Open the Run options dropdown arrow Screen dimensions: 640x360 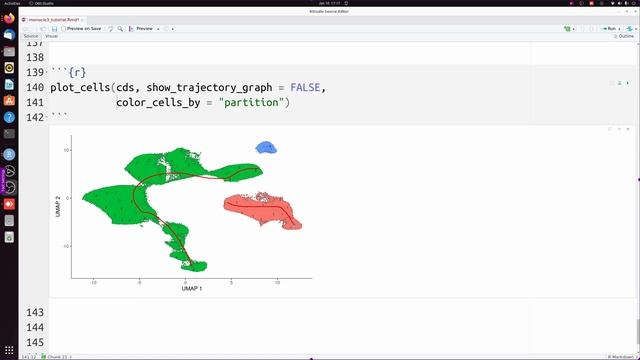(x=619, y=29)
